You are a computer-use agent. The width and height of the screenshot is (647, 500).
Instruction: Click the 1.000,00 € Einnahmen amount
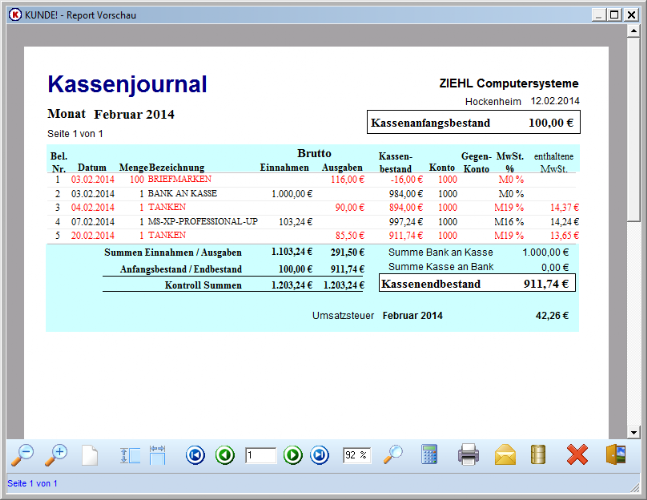click(x=292, y=194)
